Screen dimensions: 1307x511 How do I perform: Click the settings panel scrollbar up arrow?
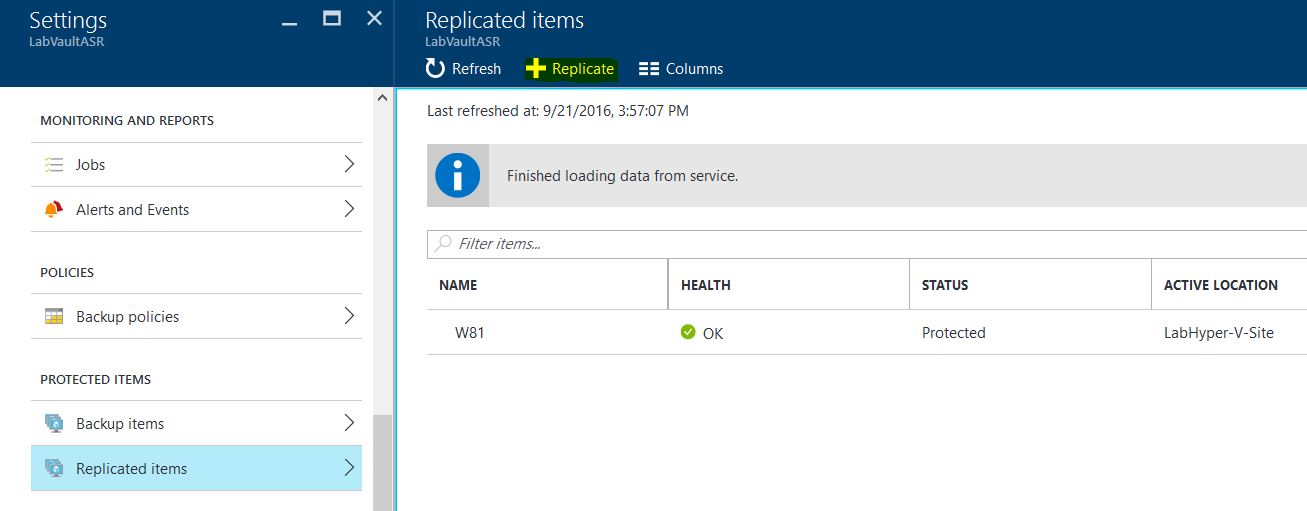click(x=383, y=98)
